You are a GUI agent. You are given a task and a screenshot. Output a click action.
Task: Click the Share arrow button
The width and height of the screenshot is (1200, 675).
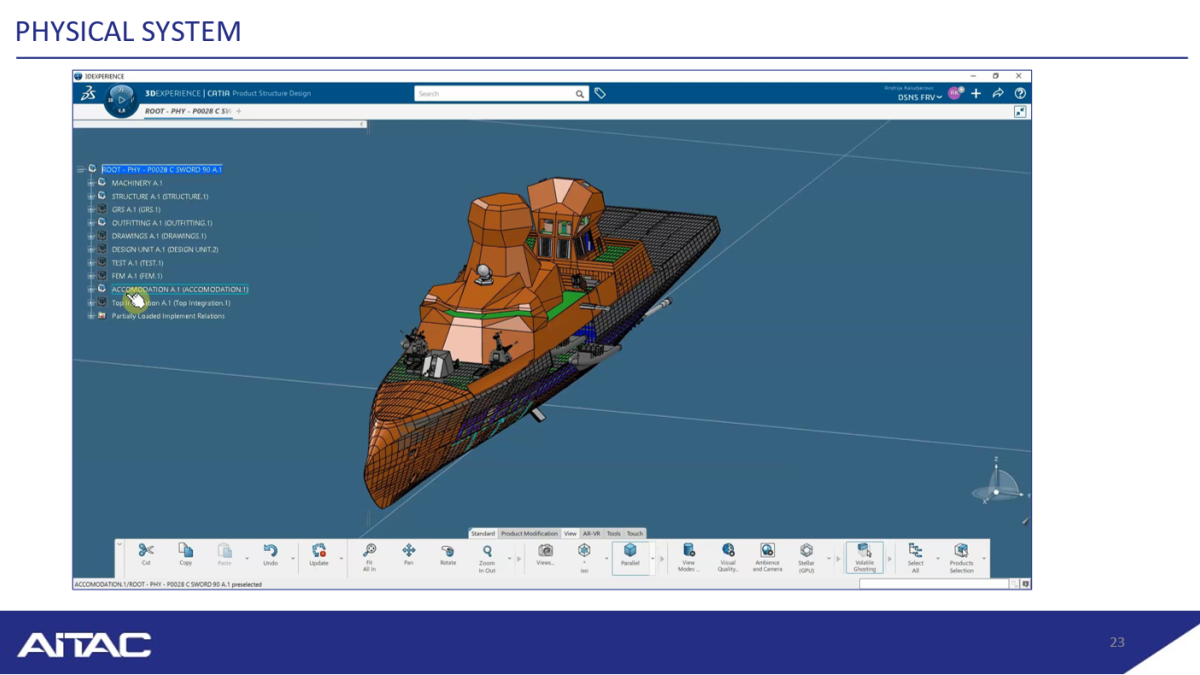[997, 93]
